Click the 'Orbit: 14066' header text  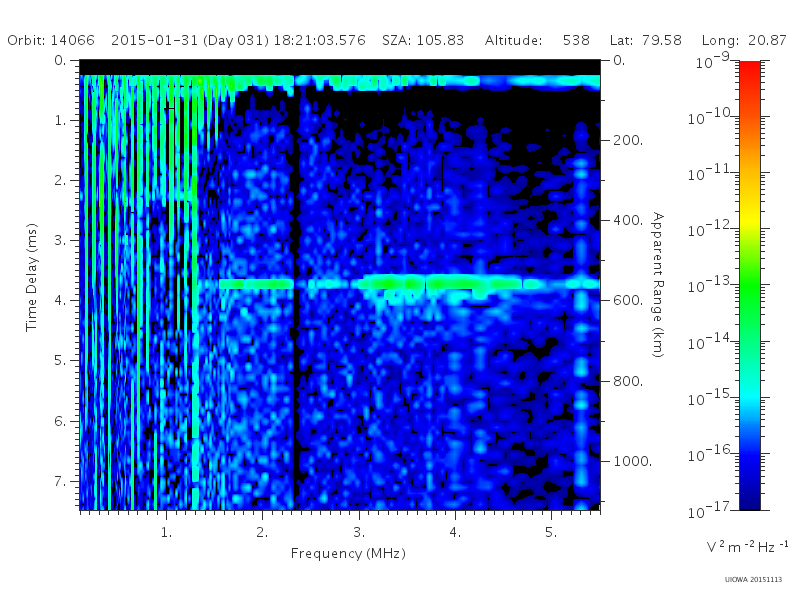pyautogui.click(x=51, y=40)
